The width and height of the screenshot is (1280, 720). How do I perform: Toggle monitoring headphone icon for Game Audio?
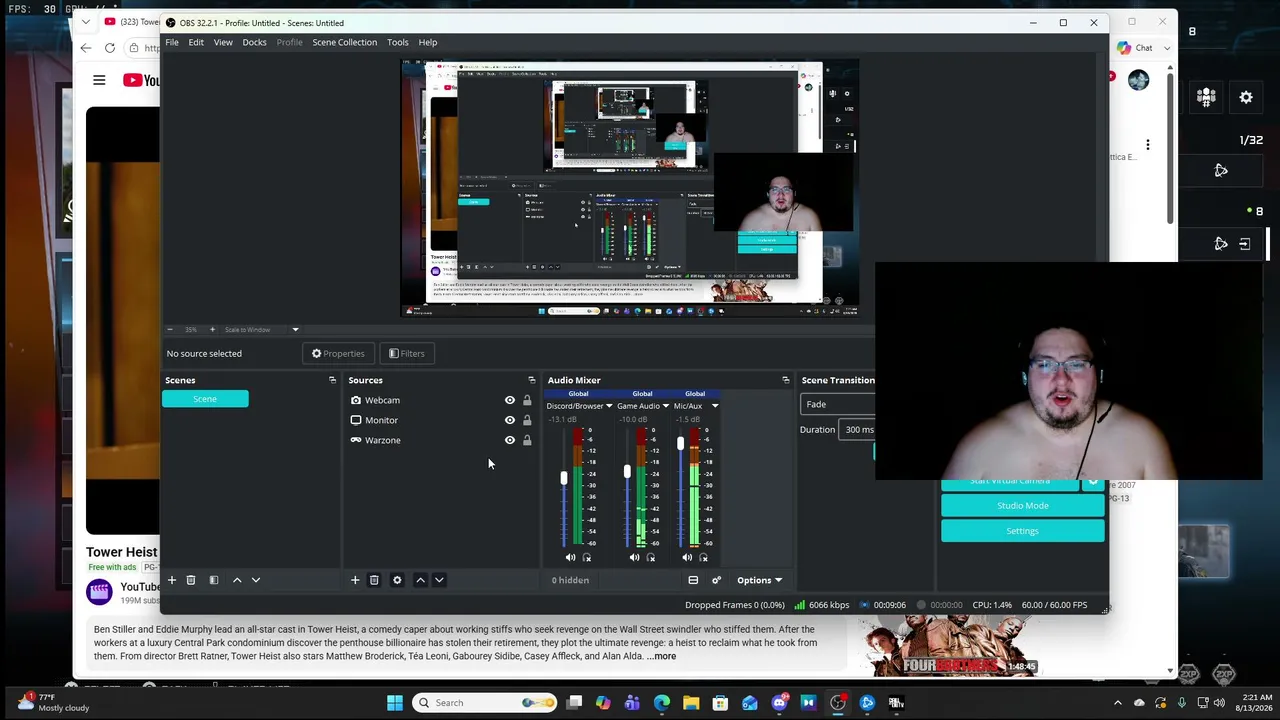coord(651,558)
